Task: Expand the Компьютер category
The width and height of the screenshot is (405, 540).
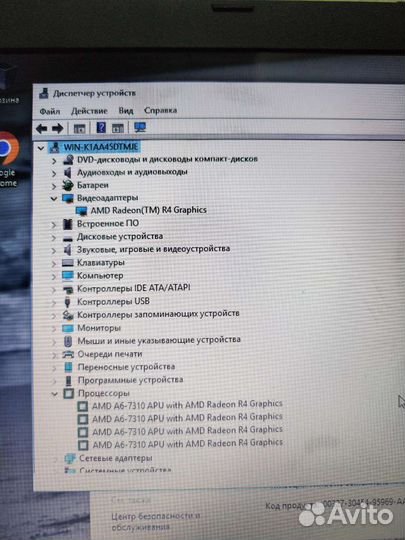Action: pyautogui.click(x=54, y=277)
